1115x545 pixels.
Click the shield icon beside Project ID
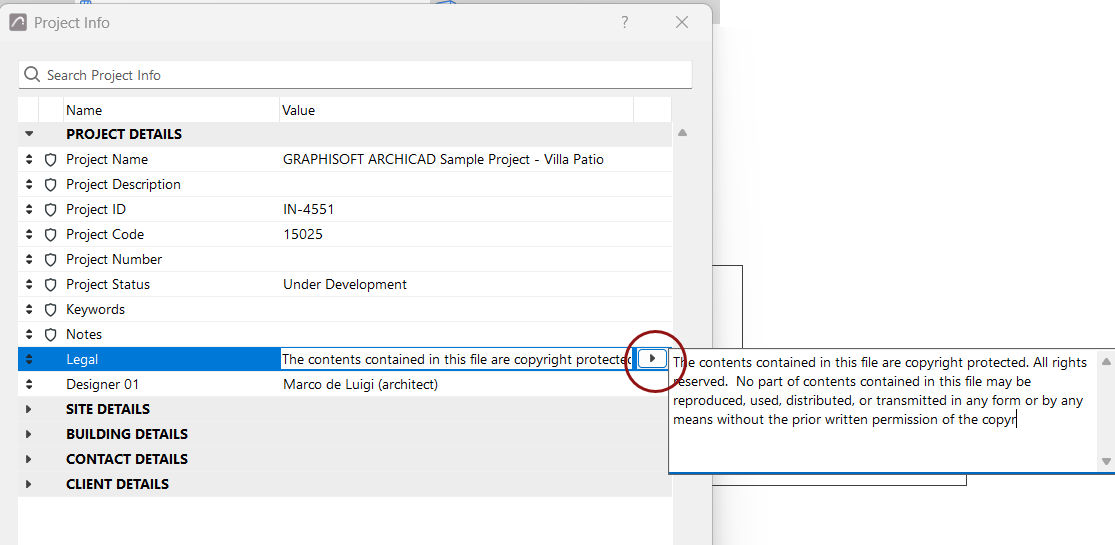click(50, 209)
